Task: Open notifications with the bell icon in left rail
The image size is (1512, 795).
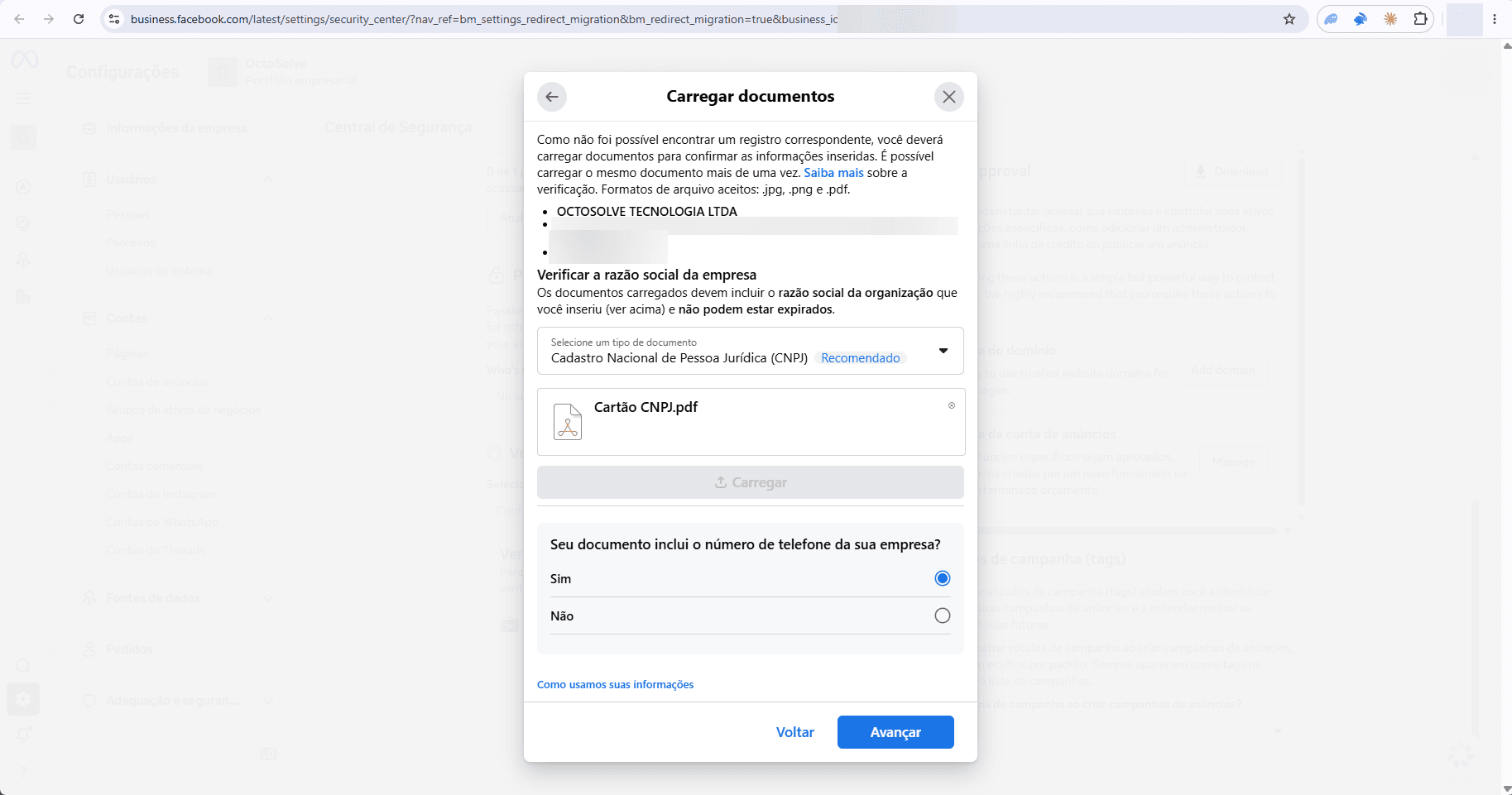Action: pyautogui.click(x=23, y=735)
